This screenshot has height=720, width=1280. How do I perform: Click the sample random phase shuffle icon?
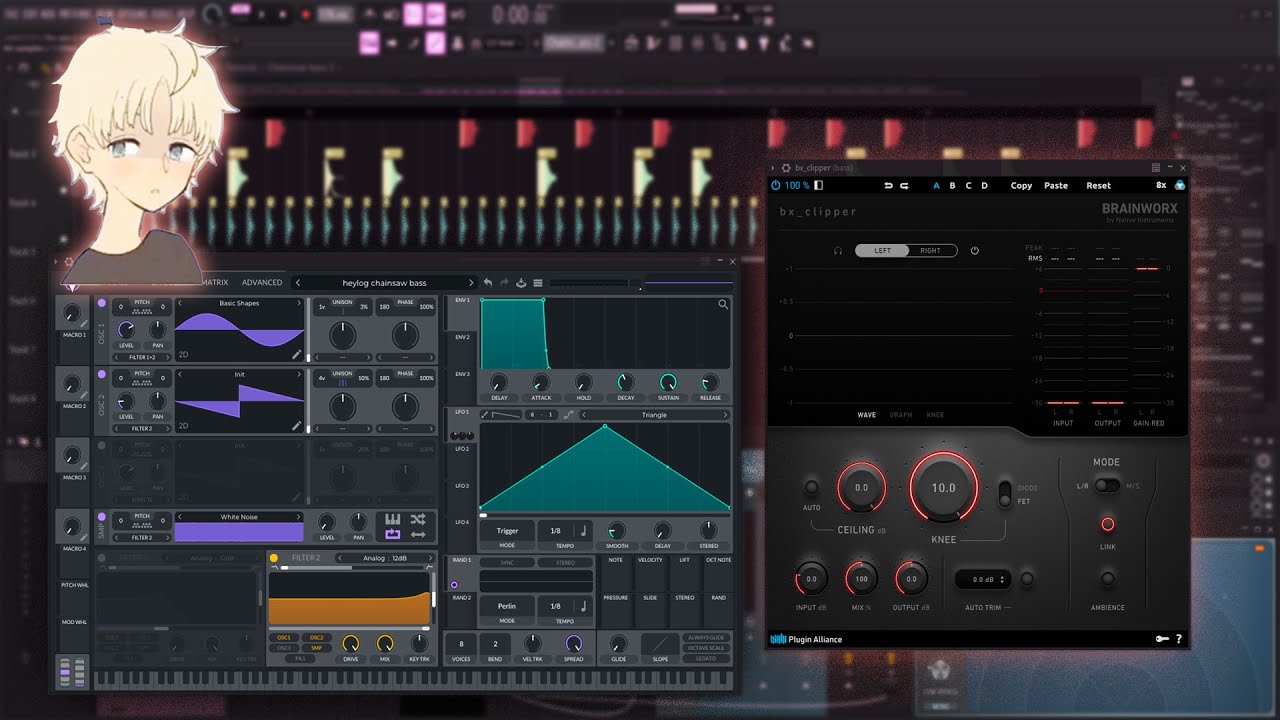[418, 519]
